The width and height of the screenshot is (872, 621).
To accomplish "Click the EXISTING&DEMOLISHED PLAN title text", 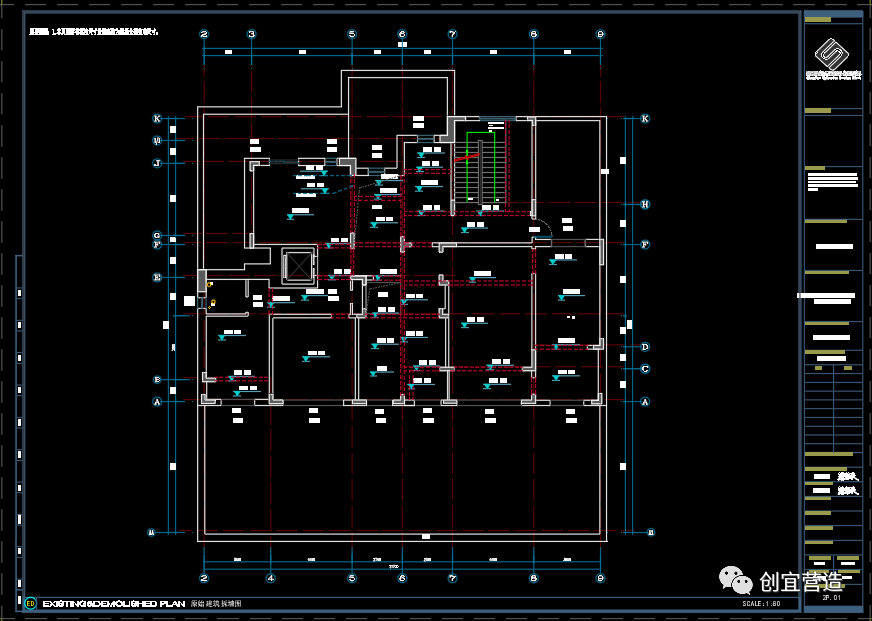I will tap(113, 604).
